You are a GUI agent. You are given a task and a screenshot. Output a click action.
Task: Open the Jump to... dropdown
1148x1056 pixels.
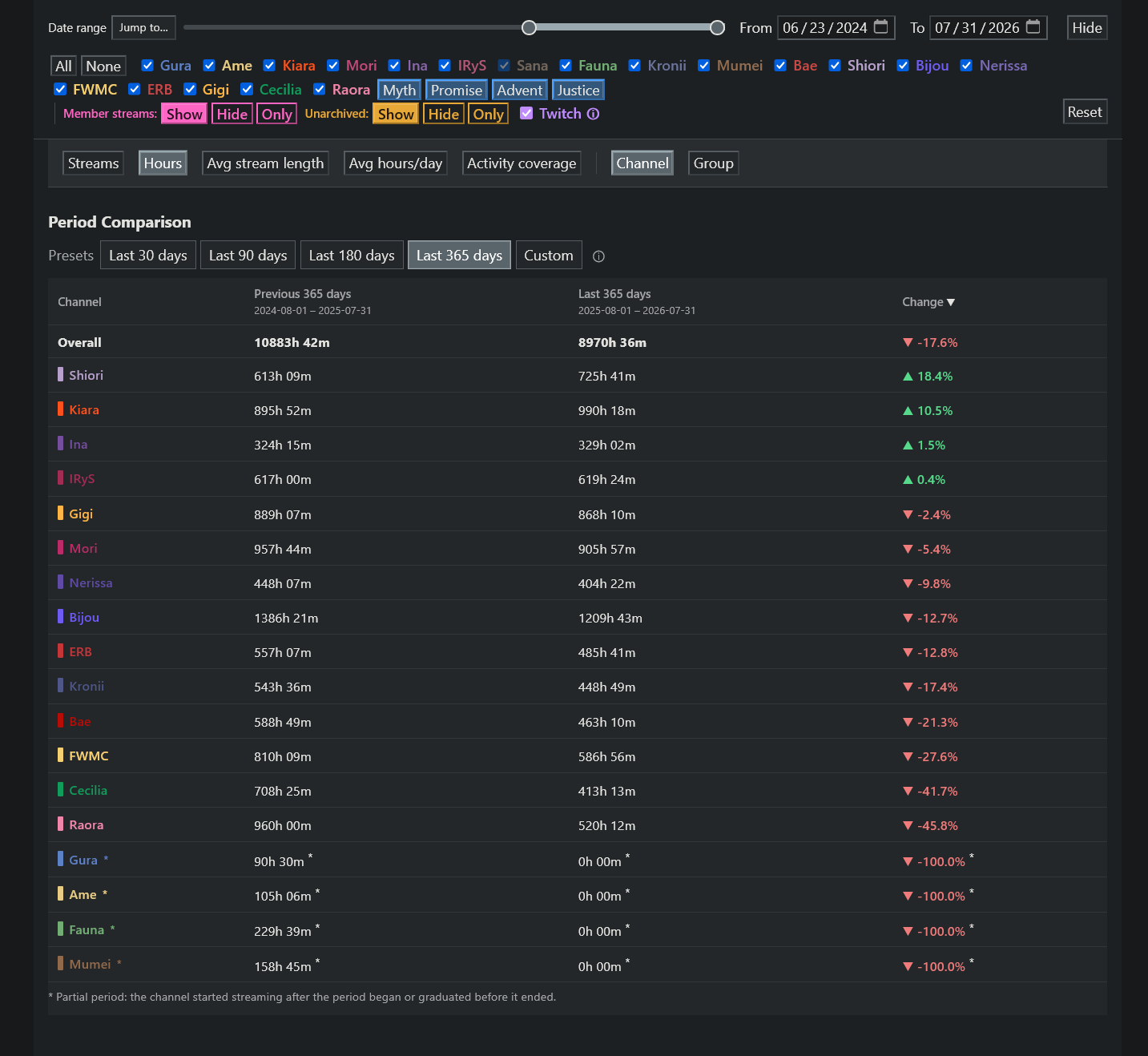(x=144, y=28)
